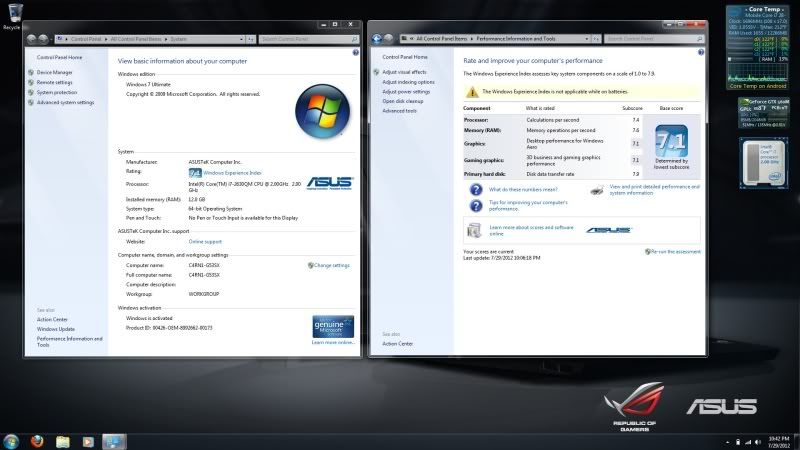
Task: Show hidden system tray icons
Action: tap(728, 442)
